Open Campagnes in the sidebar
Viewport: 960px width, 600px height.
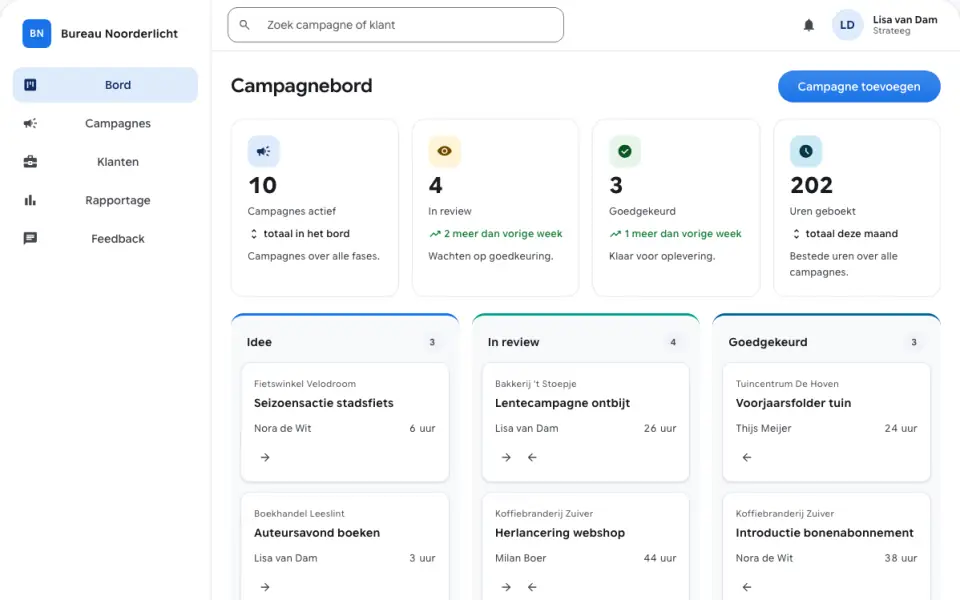105,124
